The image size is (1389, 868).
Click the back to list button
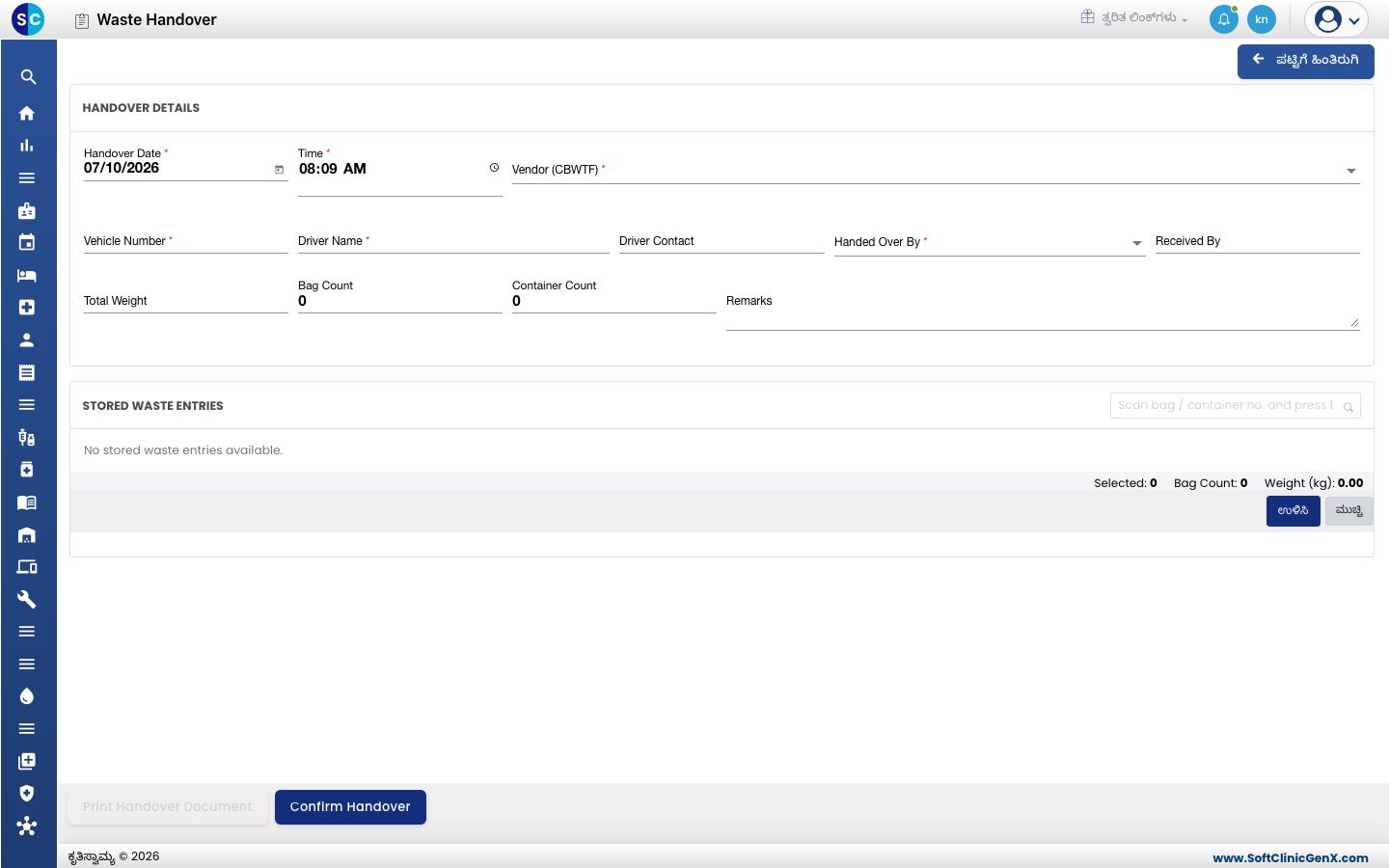click(x=1305, y=61)
